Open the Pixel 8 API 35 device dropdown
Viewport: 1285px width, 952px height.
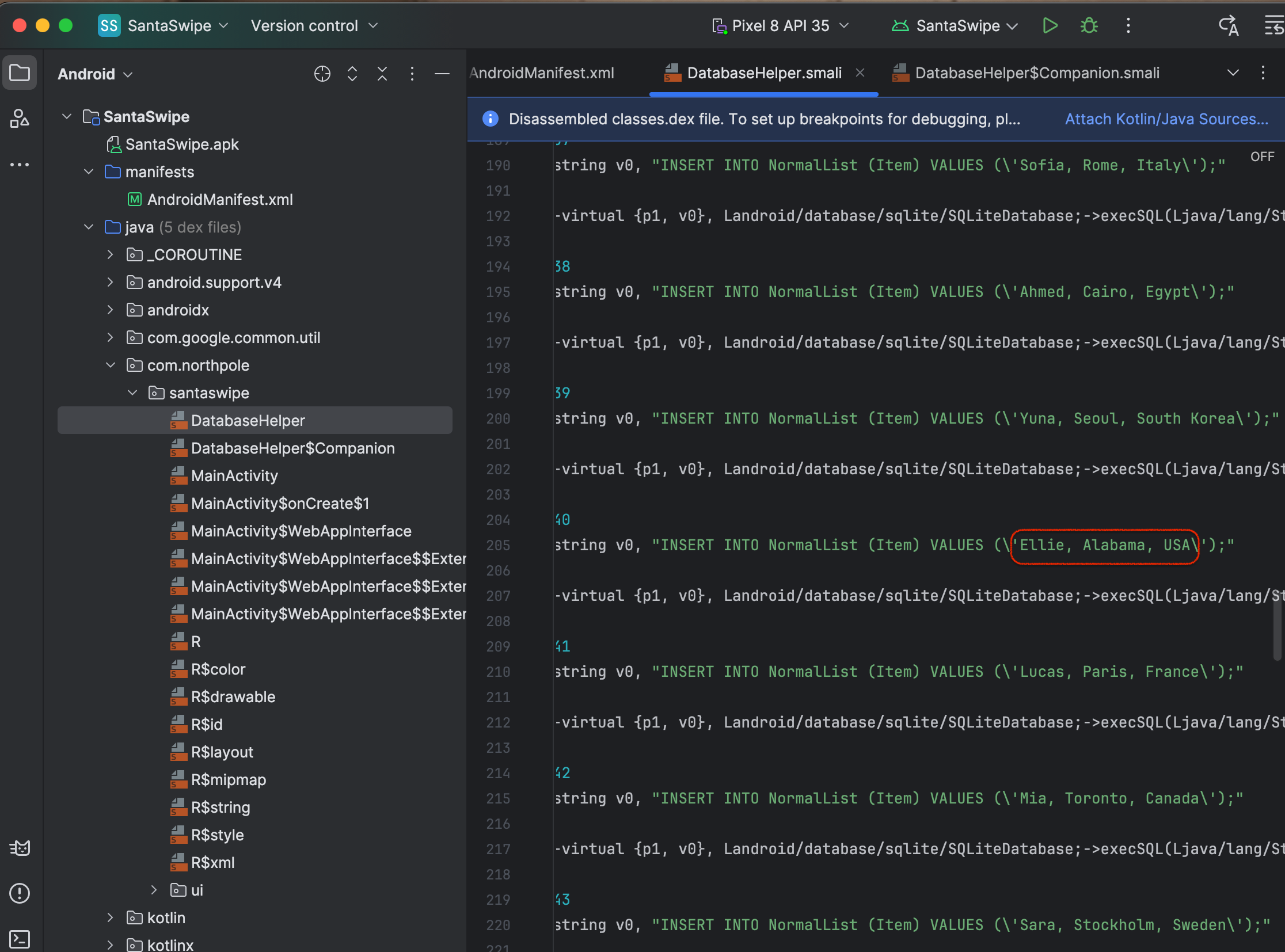[x=781, y=26]
